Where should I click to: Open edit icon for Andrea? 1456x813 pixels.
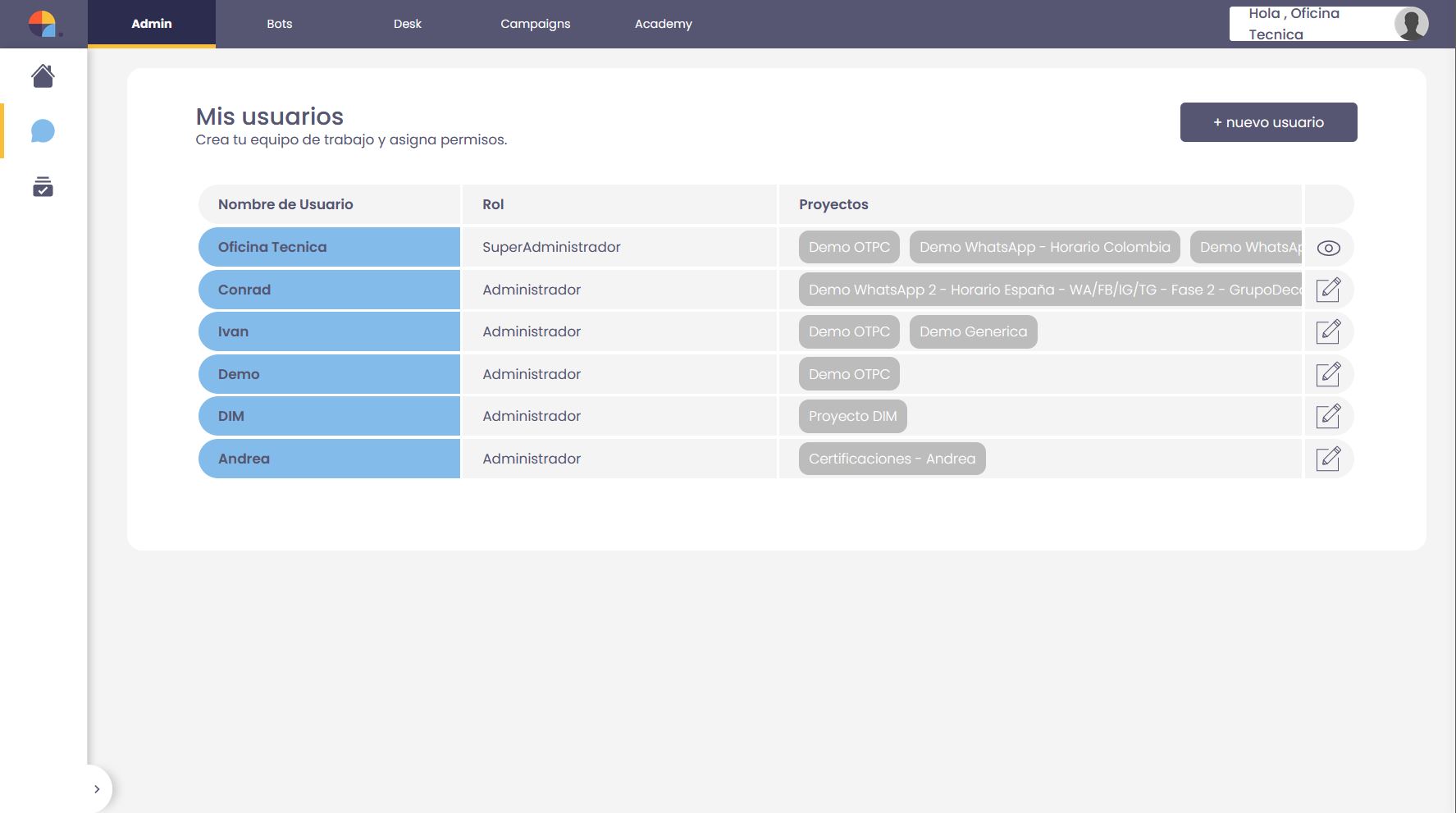click(1328, 459)
